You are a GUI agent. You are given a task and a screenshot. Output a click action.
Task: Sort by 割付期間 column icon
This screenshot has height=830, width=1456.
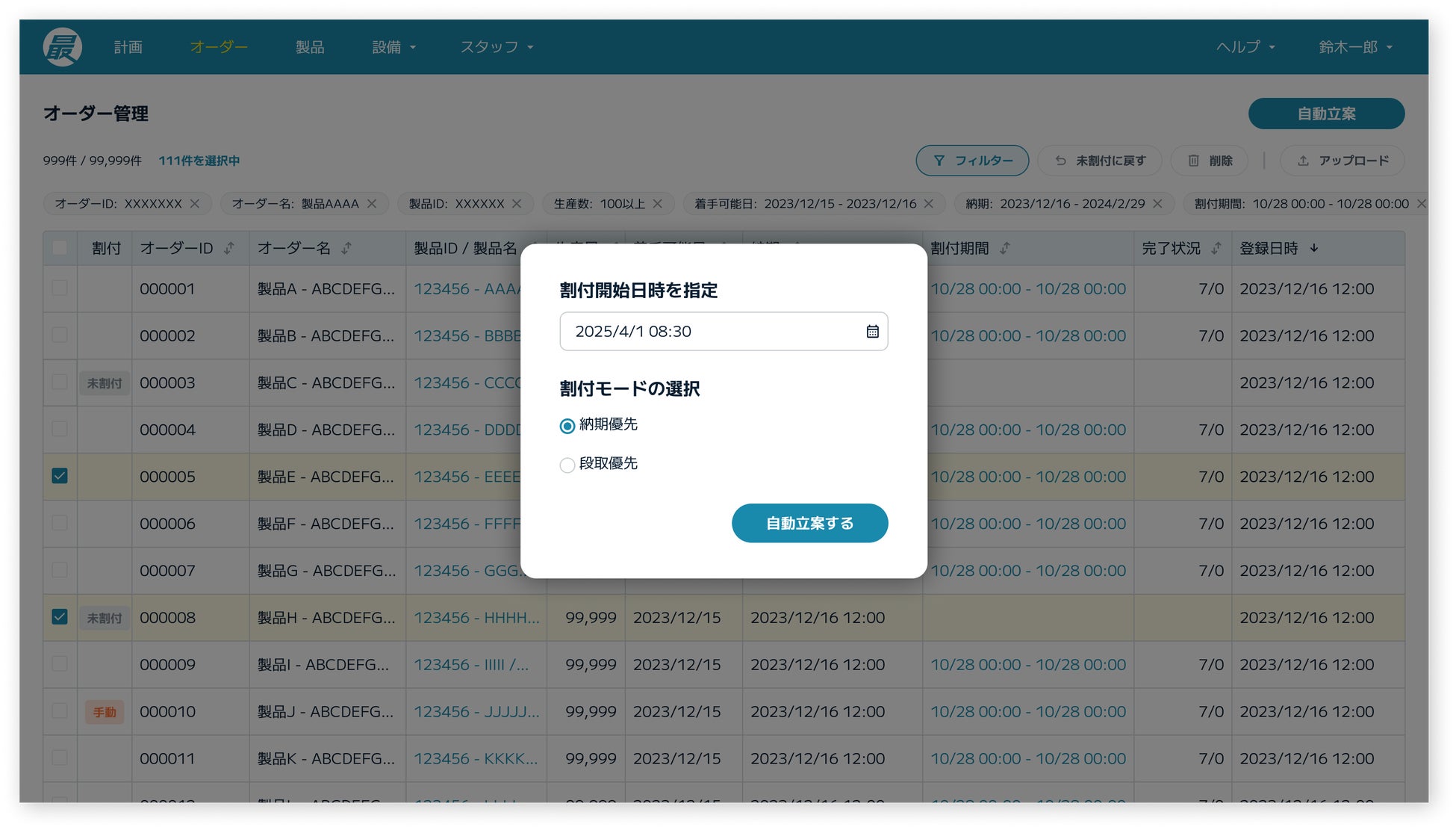(1005, 248)
